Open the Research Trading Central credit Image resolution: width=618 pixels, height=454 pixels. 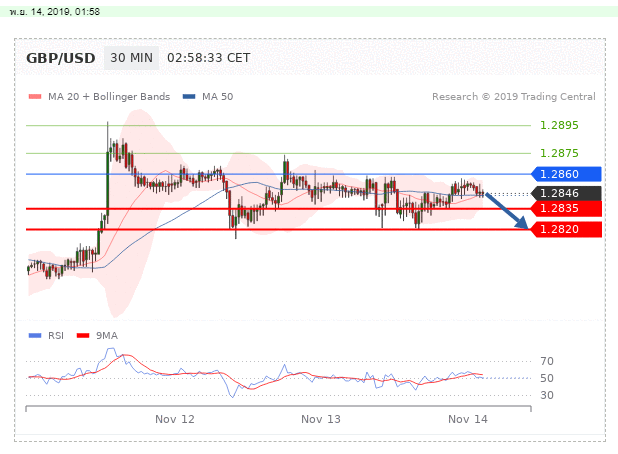point(513,97)
